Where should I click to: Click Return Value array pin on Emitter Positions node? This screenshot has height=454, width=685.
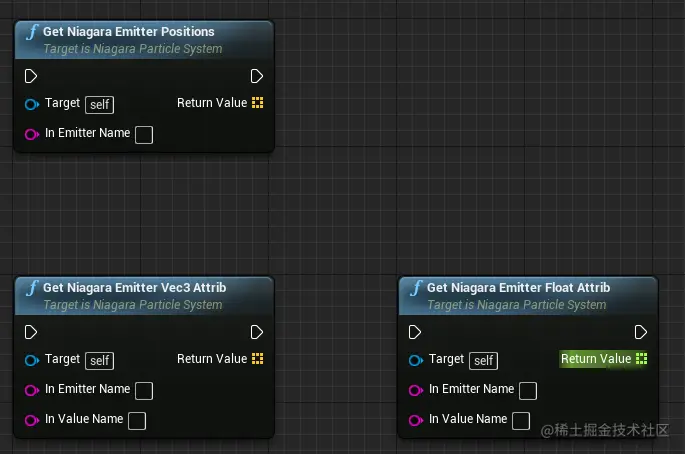coord(258,103)
